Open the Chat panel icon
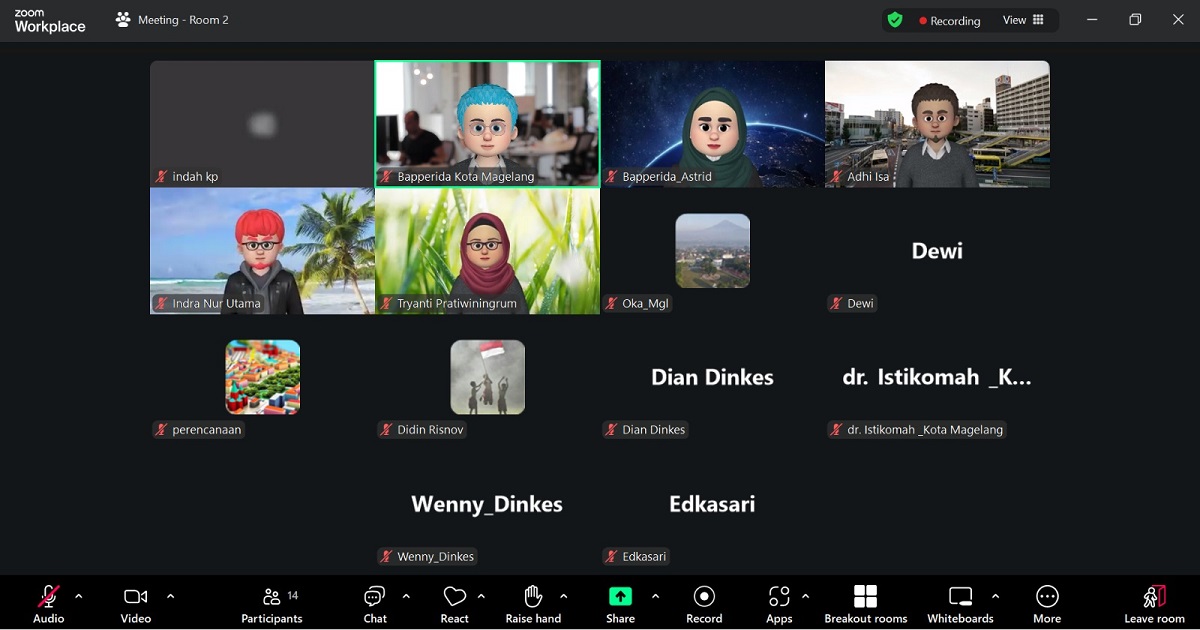This screenshot has width=1200, height=630. point(375,596)
